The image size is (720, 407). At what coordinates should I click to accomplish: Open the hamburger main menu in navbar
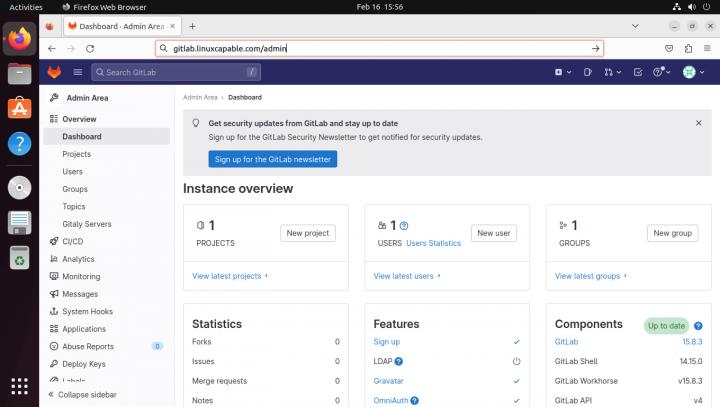point(78,72)
